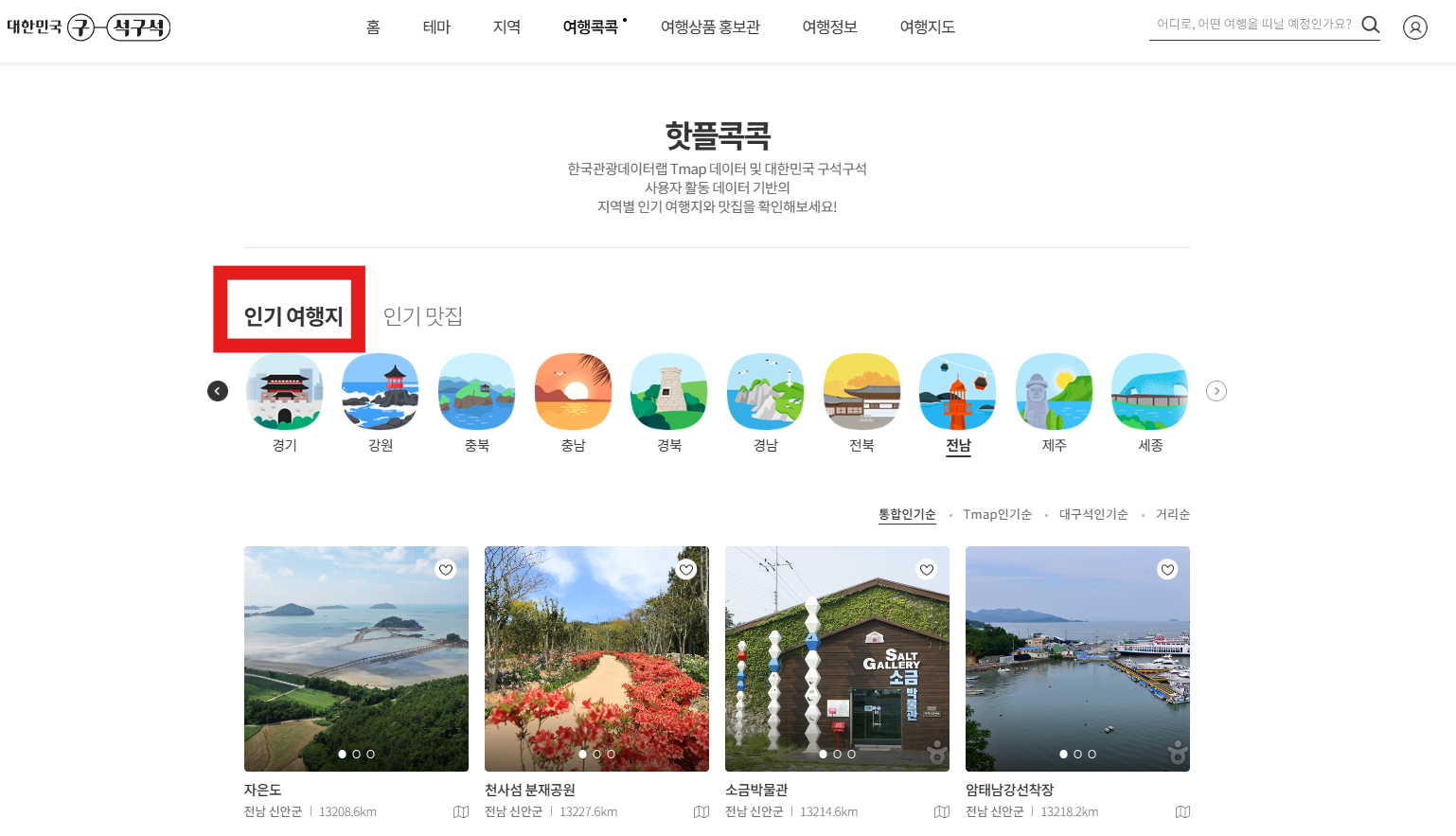Favorite 자은도 with the heart toggle
Viewport: 1456px width, 836px height.
446,569
